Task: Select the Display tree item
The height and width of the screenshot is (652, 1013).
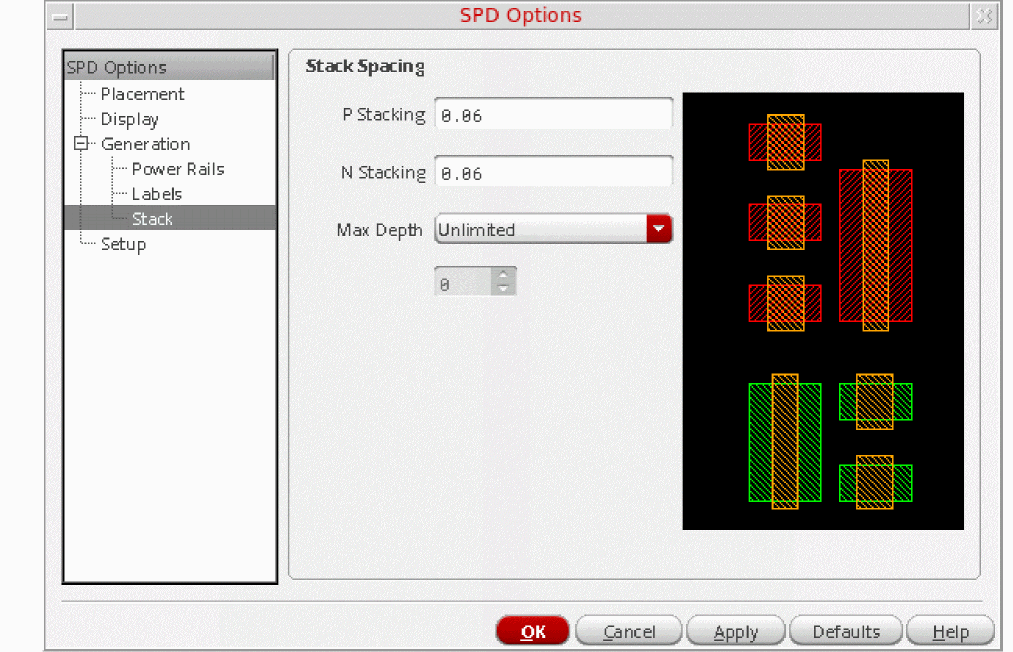Action: pyautogui.click(x=129, y=120)
